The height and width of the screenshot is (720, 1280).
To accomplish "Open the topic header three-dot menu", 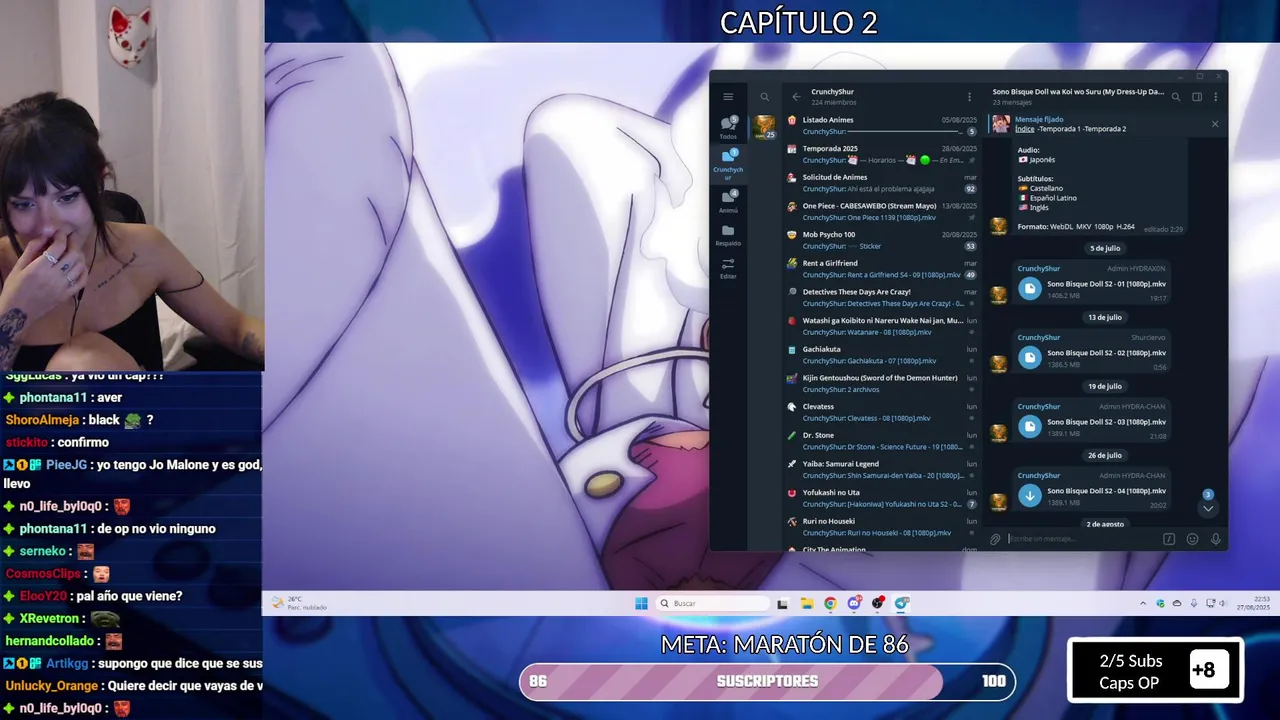I will 1215,97.
